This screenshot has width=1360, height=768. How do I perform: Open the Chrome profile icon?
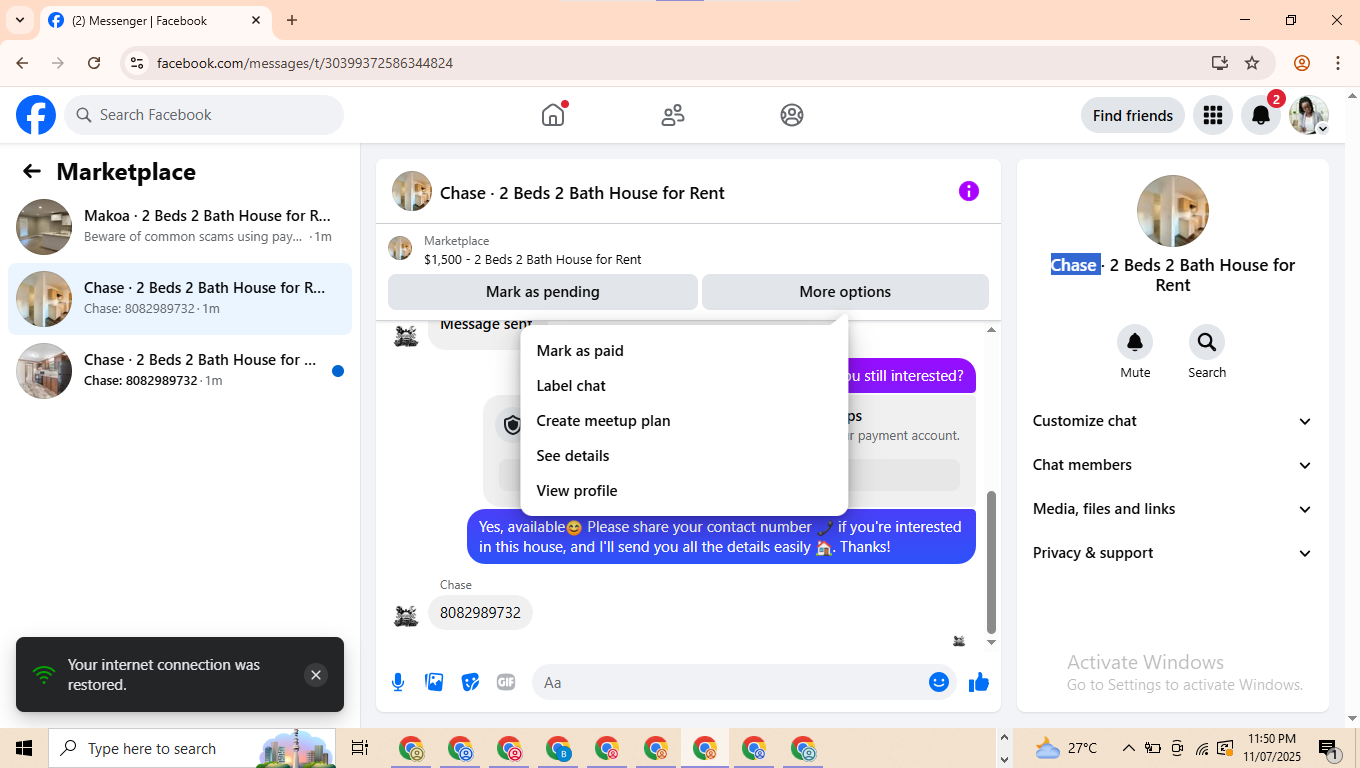tap(1302, 63)
